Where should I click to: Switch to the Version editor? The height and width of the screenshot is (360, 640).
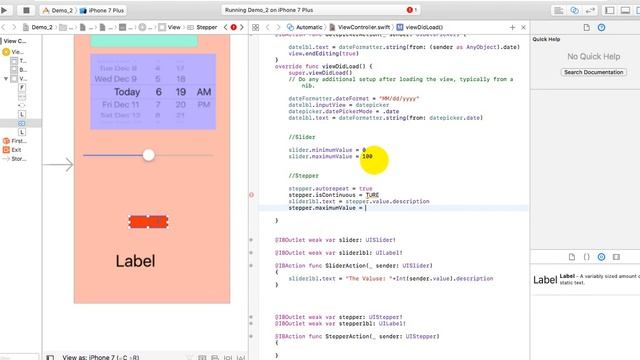[590, 11]
